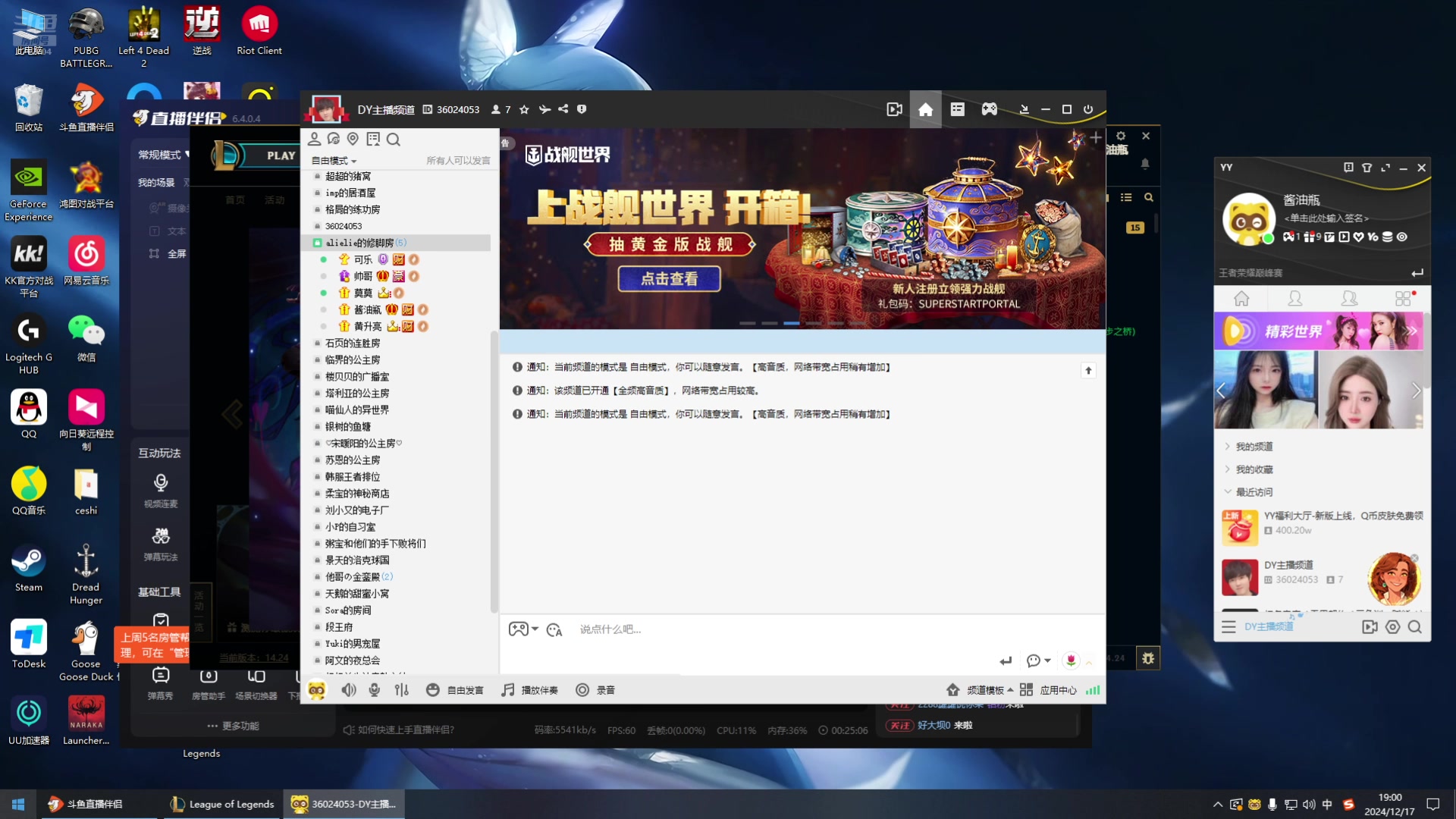Open 应用中心 app center
This screenshot has height=819, width=1456.
(1049, 690)
